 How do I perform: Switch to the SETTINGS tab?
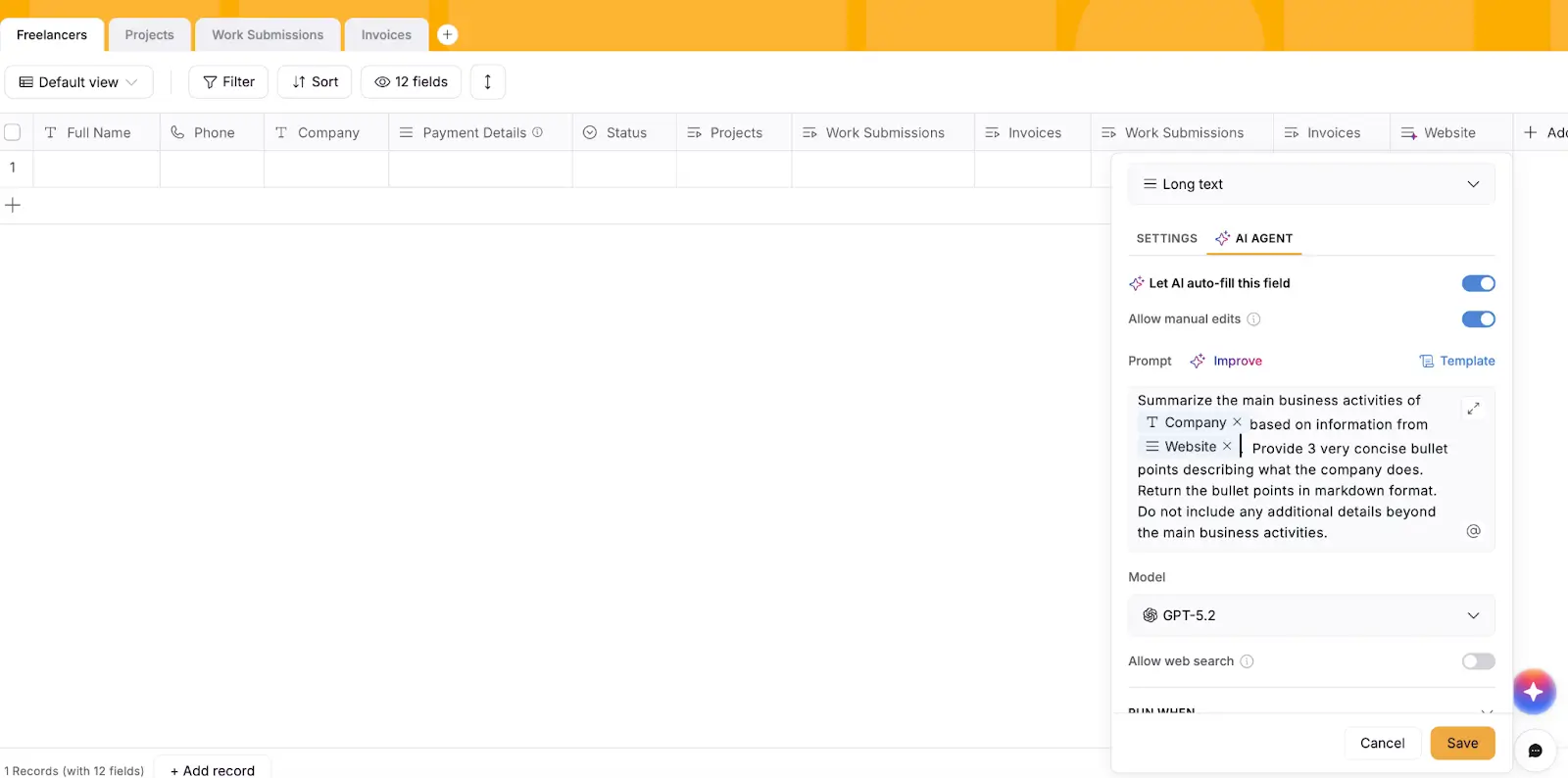(x=1166, y=238)
